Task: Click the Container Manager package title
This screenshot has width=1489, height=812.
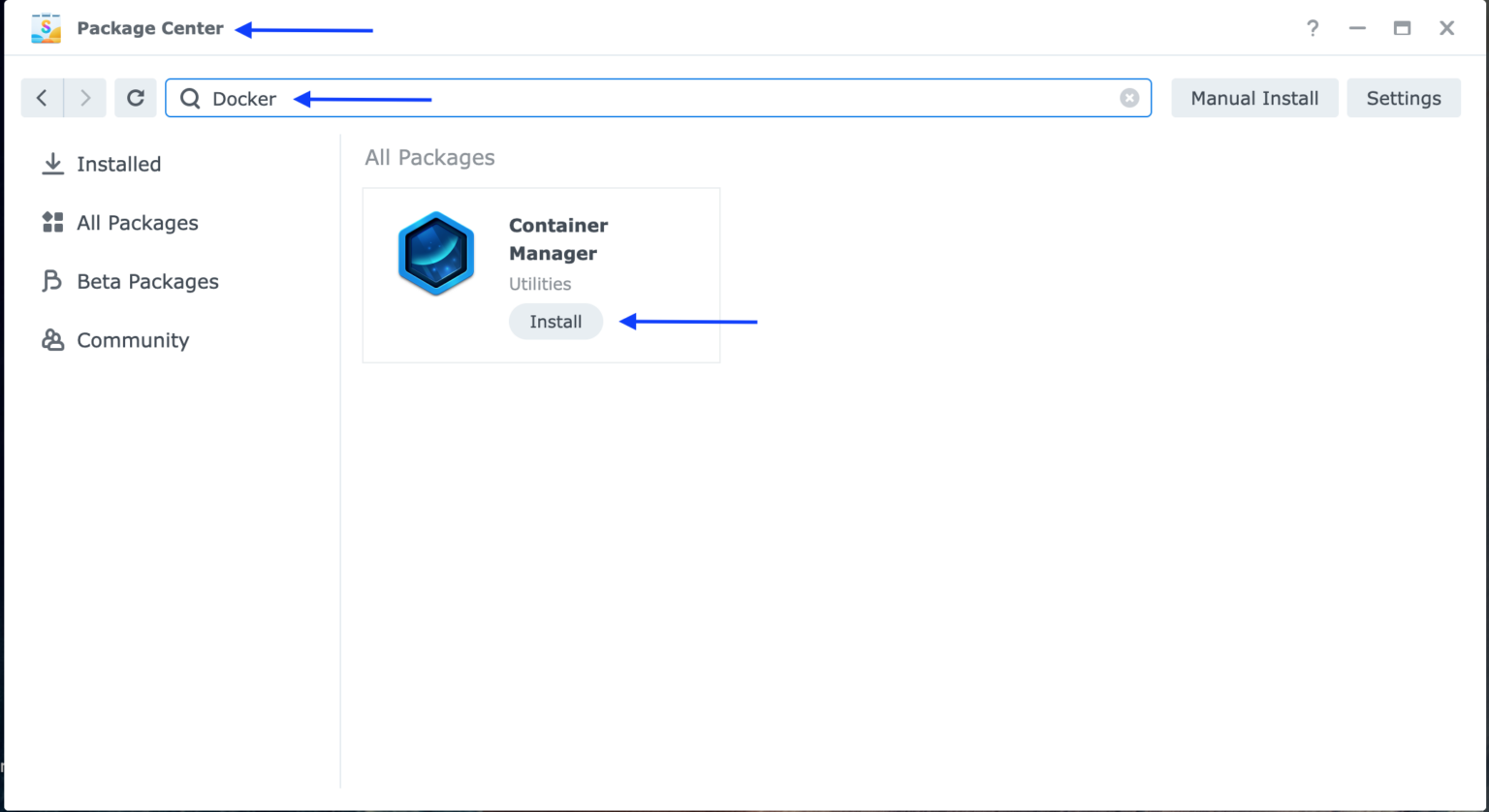Action: coord(558,238)
